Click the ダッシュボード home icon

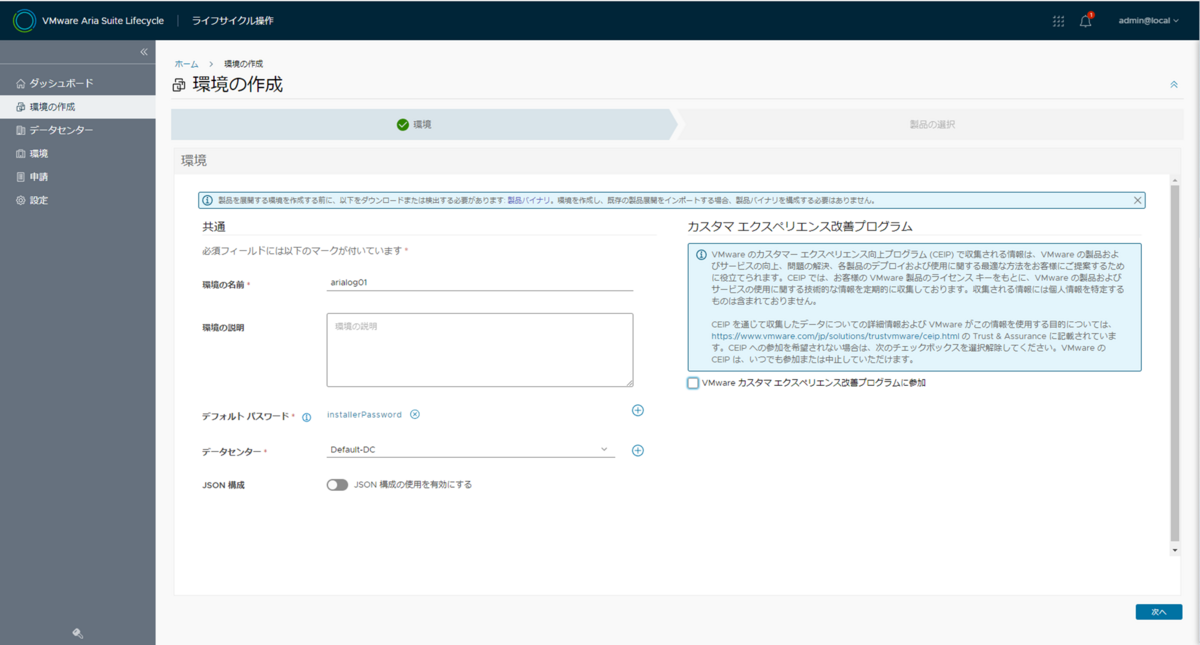pyautogui.click(x=20, y=83)
